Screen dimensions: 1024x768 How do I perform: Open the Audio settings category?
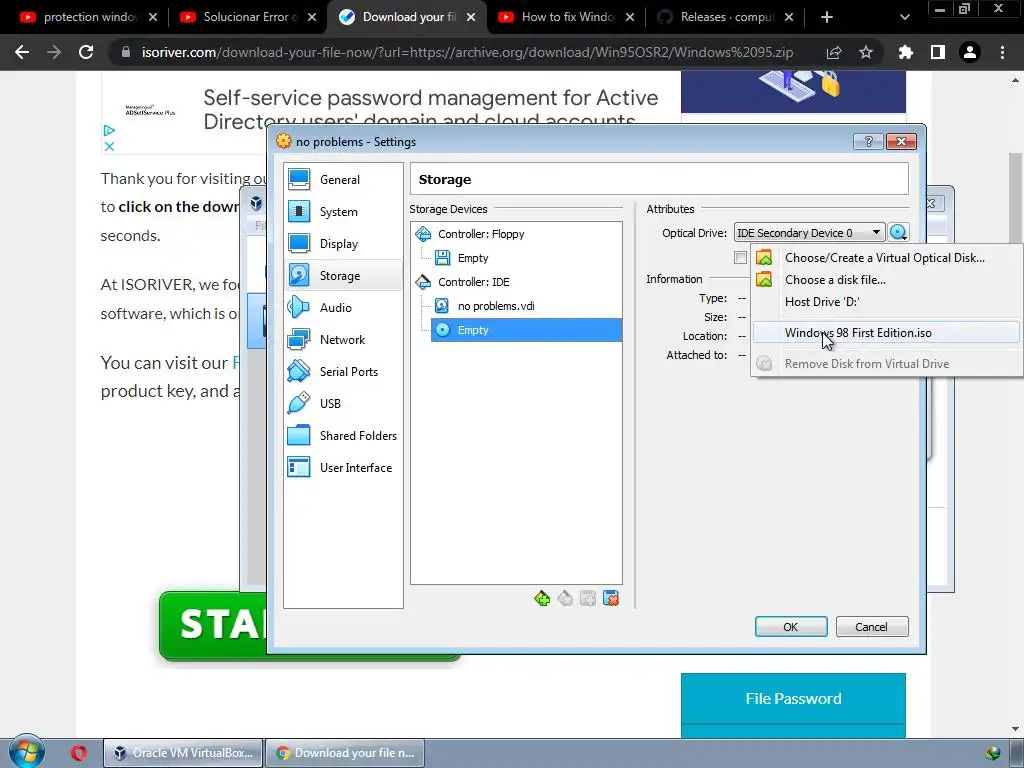pos(343,308)
